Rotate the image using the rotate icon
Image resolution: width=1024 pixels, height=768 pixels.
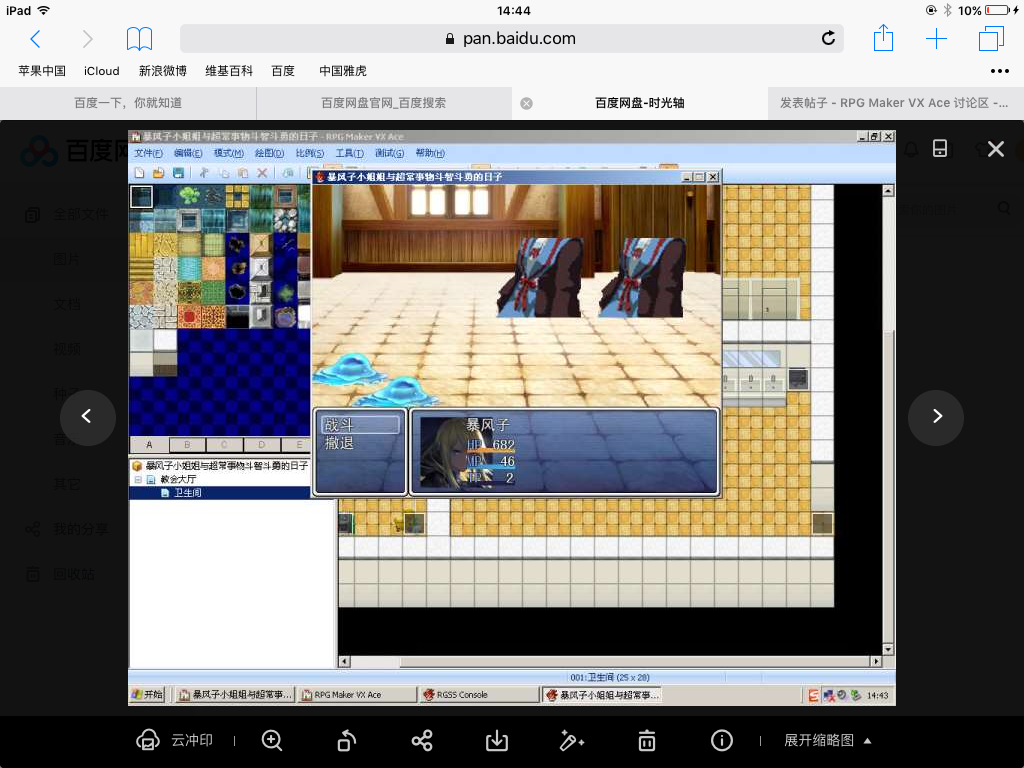pos(346,740)
